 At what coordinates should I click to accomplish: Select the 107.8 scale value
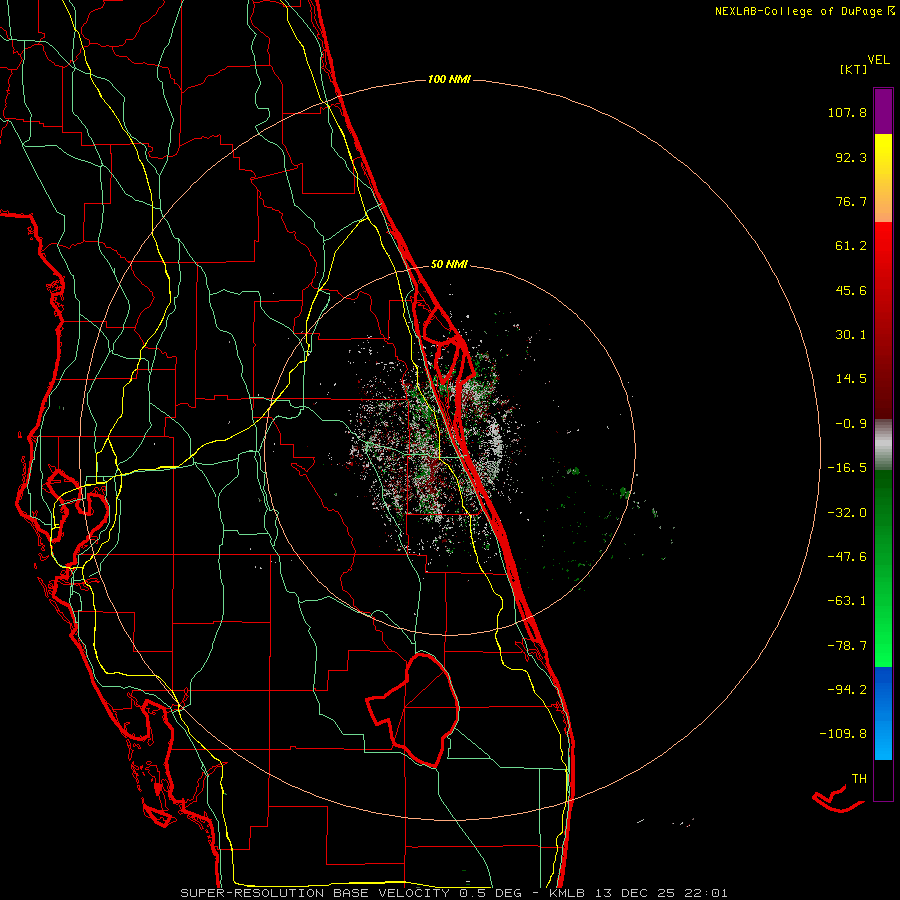[x=847, y=112]
